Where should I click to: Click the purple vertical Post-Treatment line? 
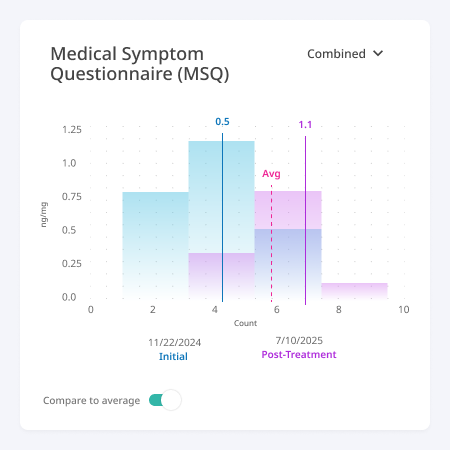click(305, 220)
